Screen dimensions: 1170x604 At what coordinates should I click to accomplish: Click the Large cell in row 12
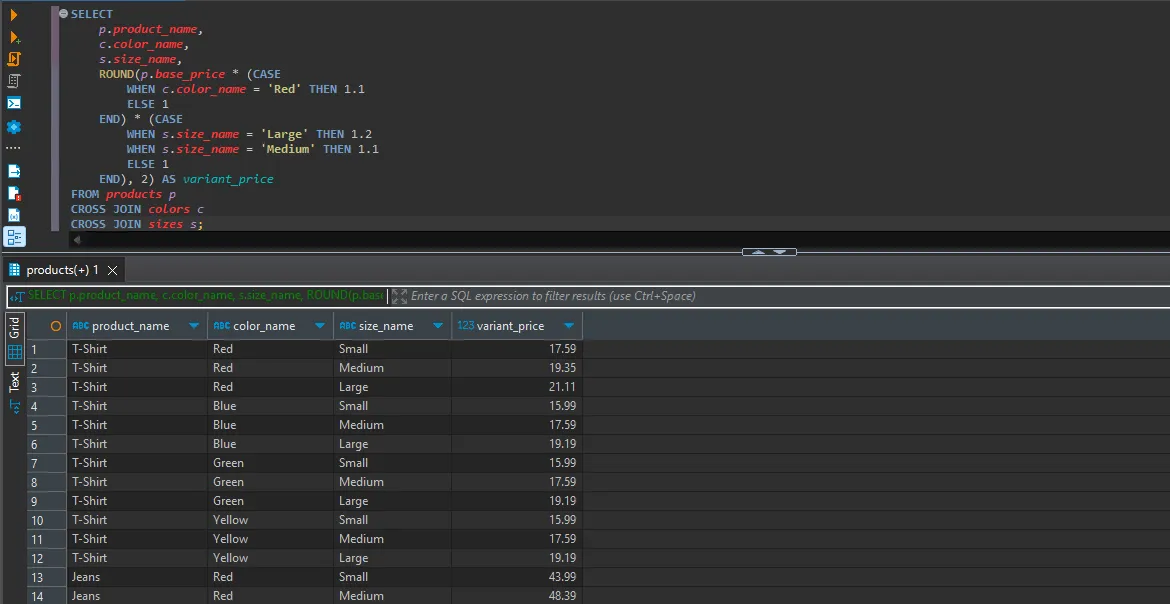[x=392, y=558]
